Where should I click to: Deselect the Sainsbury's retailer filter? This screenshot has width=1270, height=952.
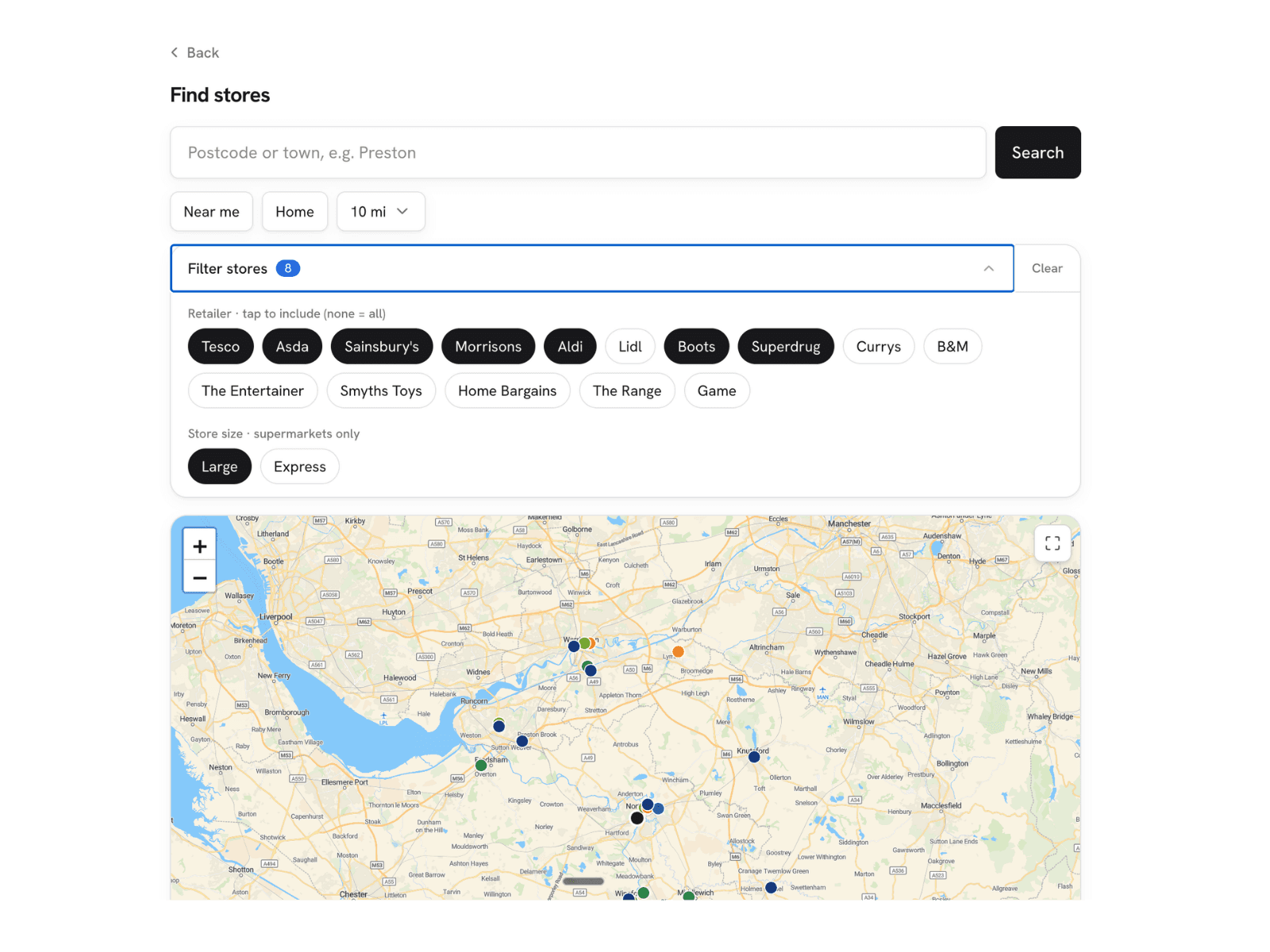[382, 347]
